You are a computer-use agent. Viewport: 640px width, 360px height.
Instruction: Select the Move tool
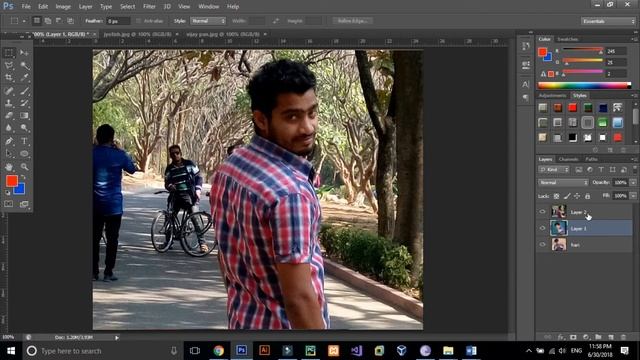24,53
